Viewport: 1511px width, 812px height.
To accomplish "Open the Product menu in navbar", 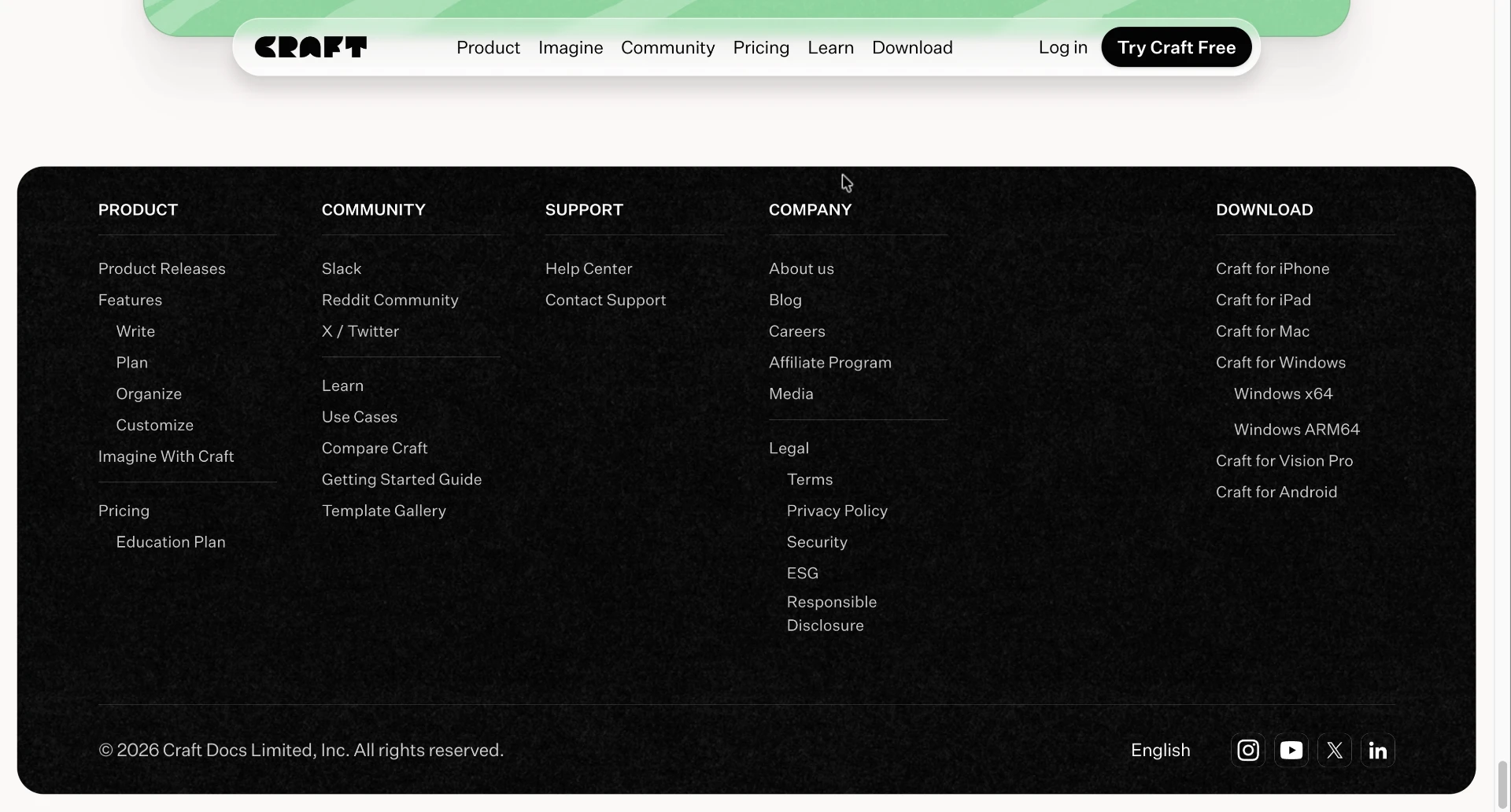I will [x=488, y=47].
